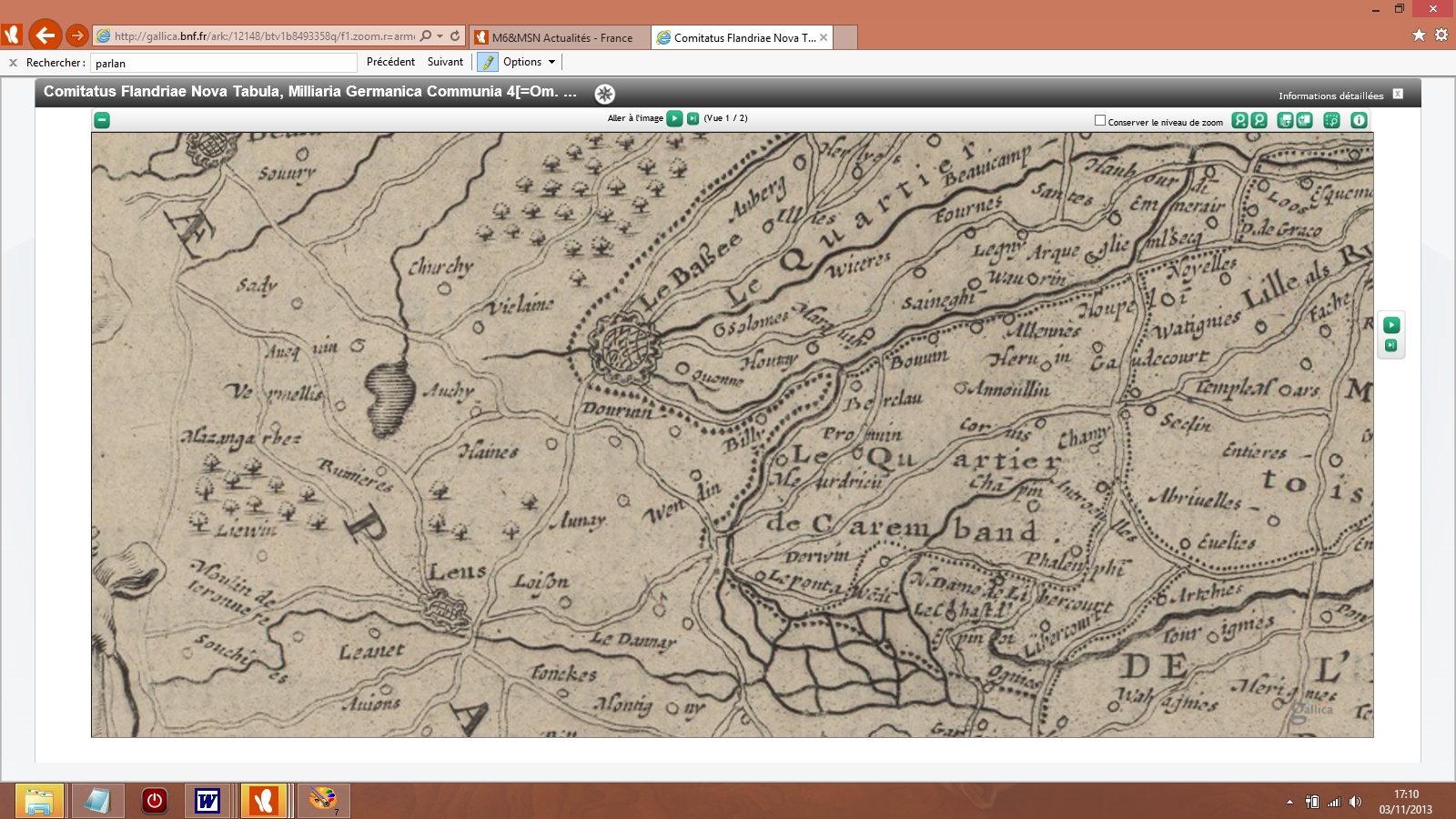
Task: Open the browser settings gear
Action: (x=1441, y=35)
